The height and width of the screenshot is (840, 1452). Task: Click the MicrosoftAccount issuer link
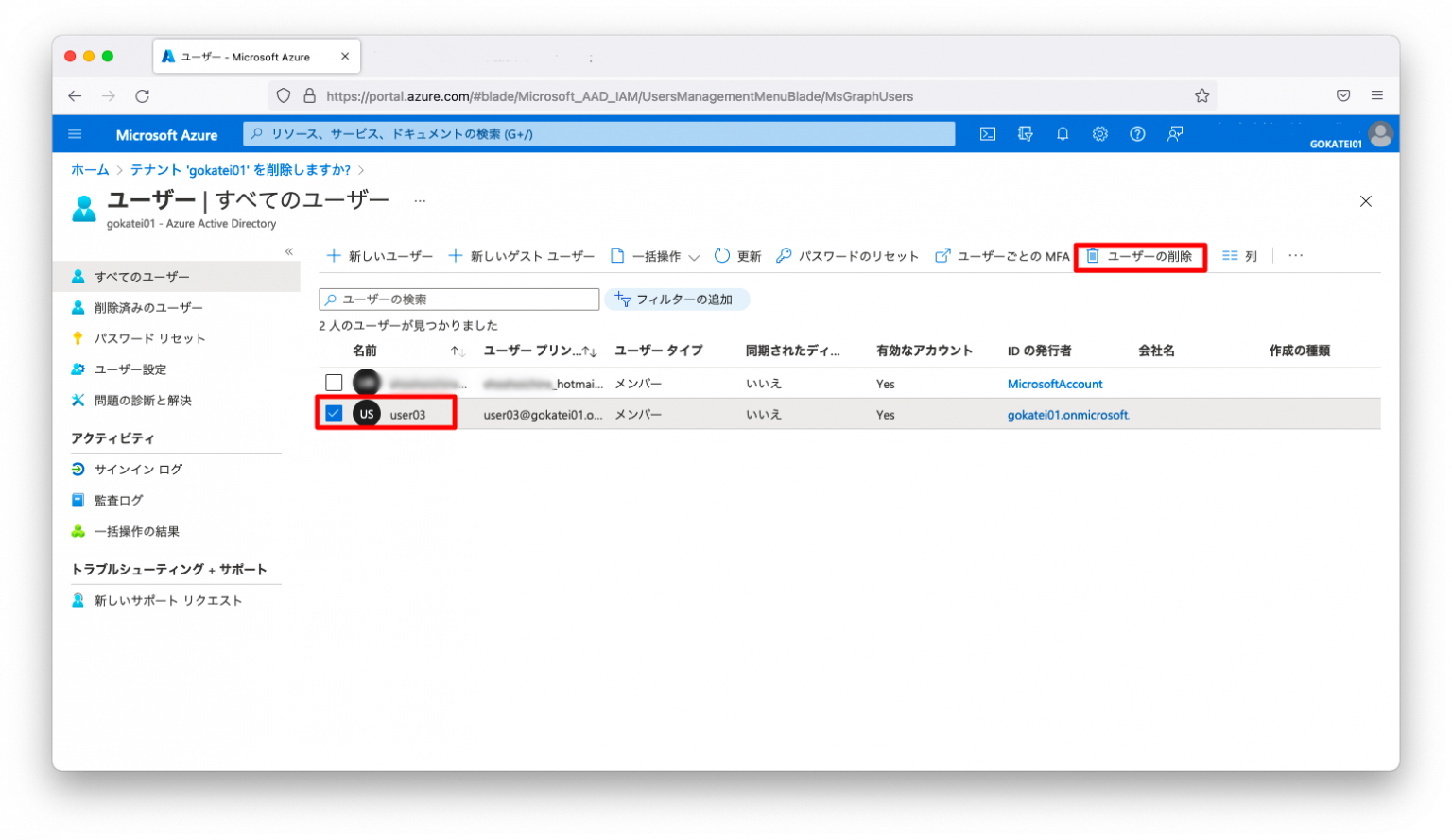(x=1055, y=384)
